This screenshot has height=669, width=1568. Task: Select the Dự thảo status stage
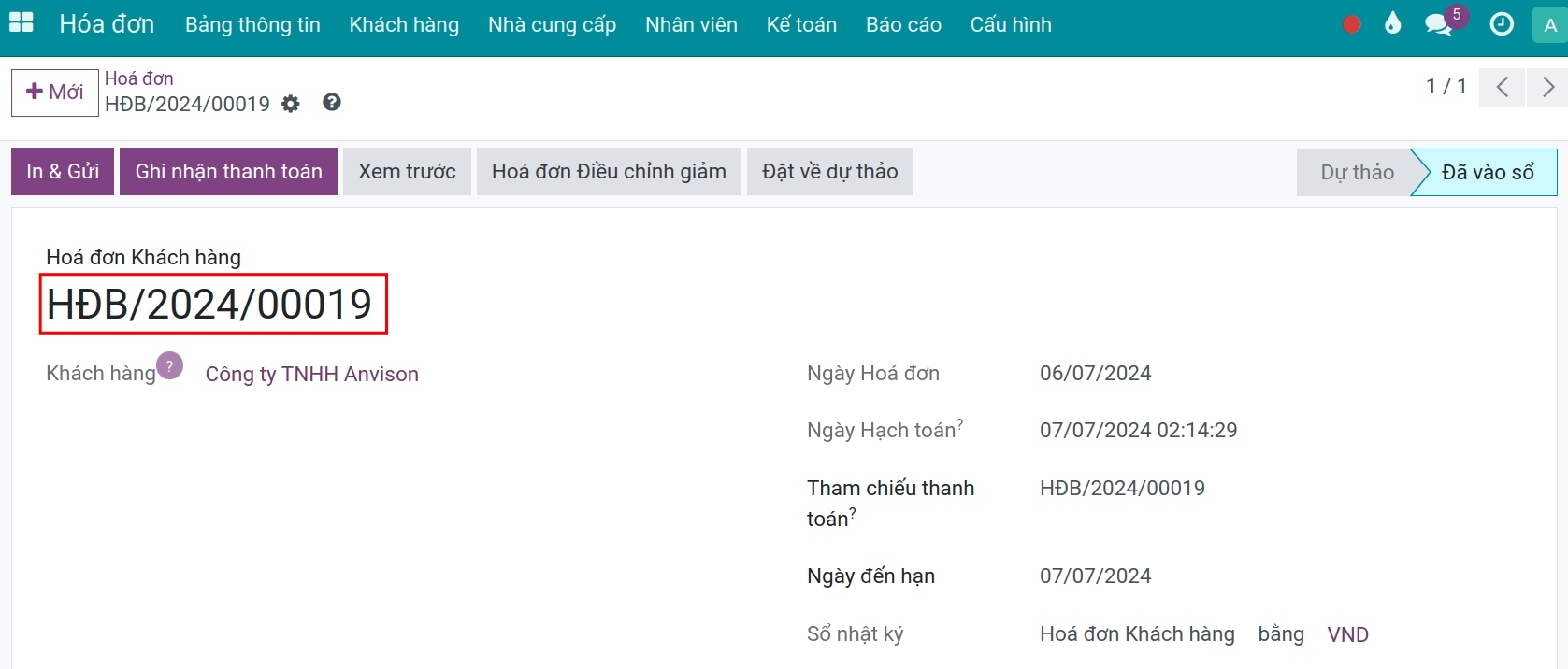(1357, 172)
